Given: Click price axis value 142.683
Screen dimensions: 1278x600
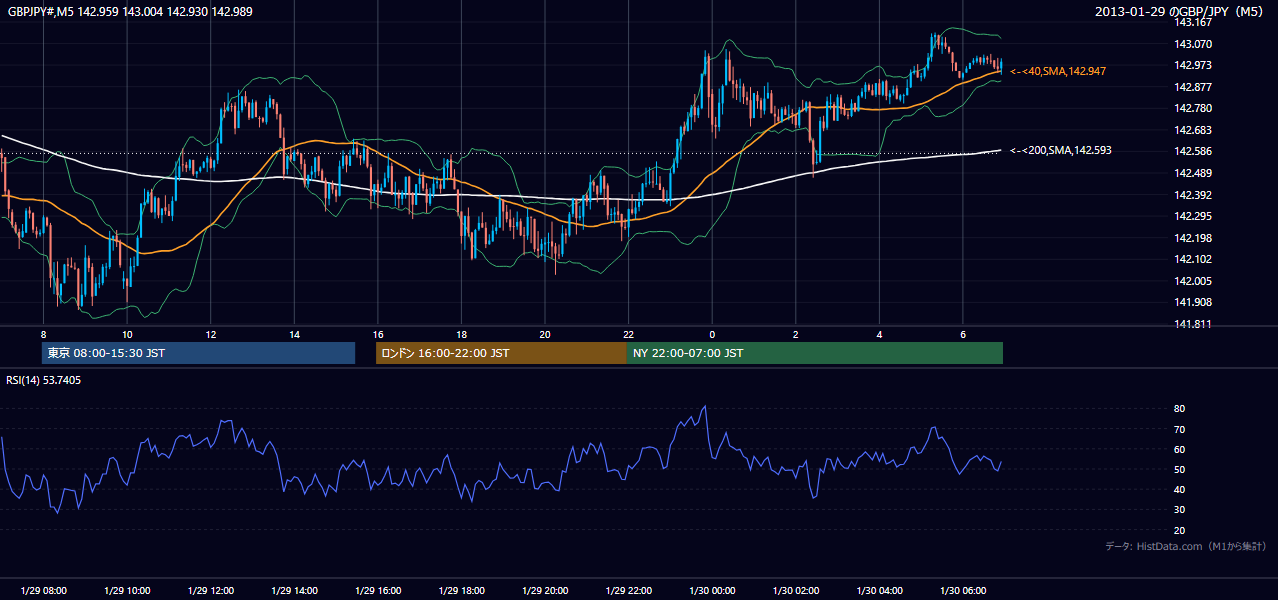Looking at the screenshot, I should click(1192, 130).
